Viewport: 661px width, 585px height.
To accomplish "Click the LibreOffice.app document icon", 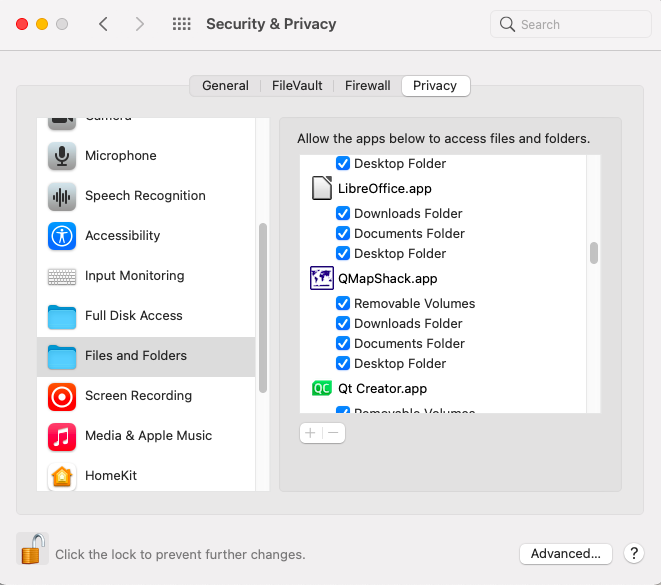I will (x=322, y=188).
